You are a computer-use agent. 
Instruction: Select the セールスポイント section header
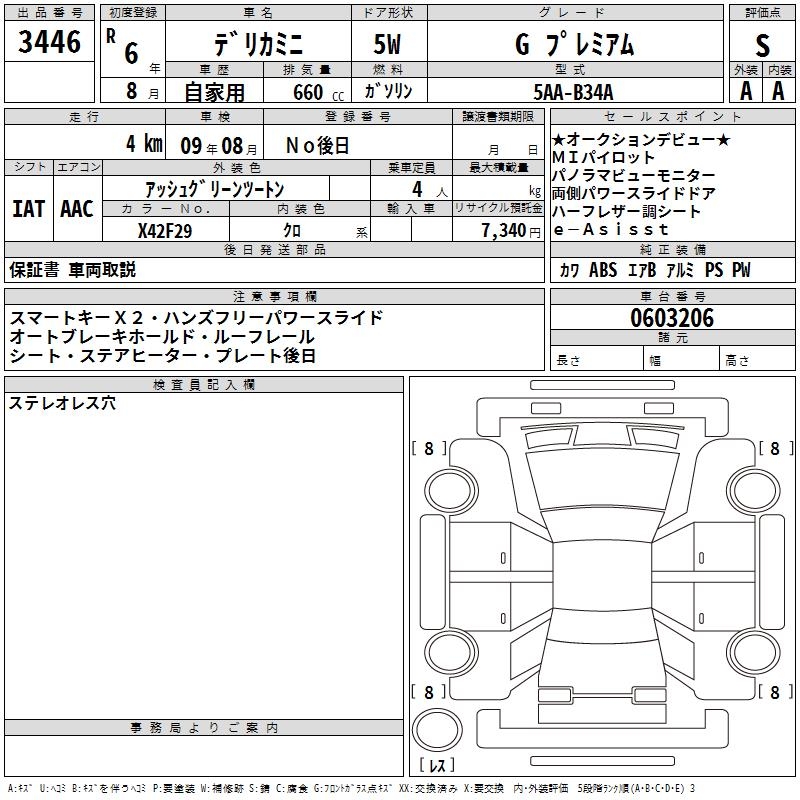point(672,116)
